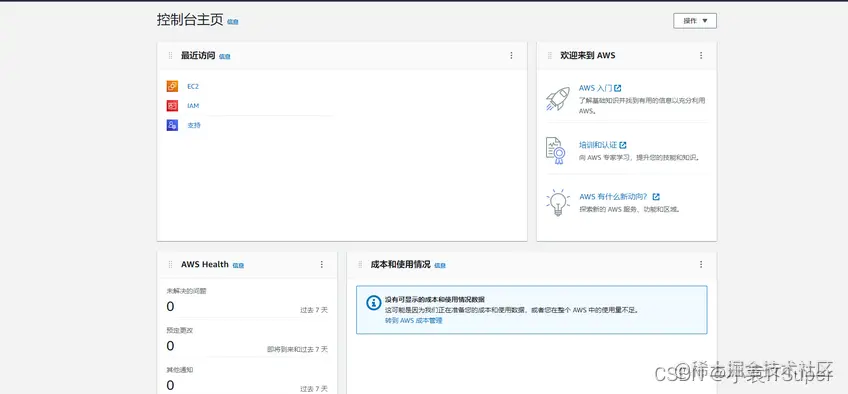Click the 未解决的问题 count of 0
The height and width of the screenshot is (394, 848).
click(170, 306)
